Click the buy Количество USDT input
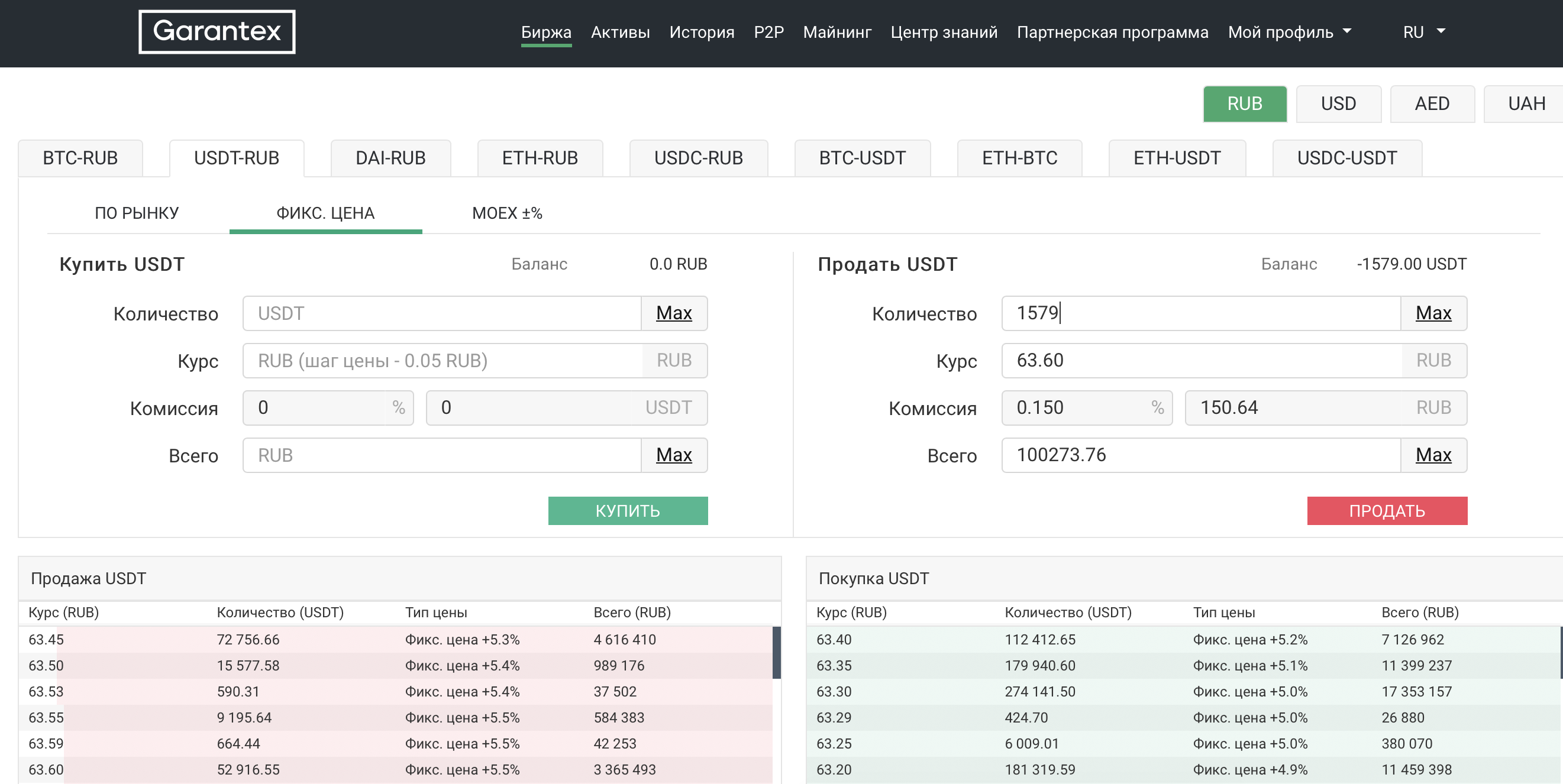The image size is (1563, 784). [x=442, y=313]
